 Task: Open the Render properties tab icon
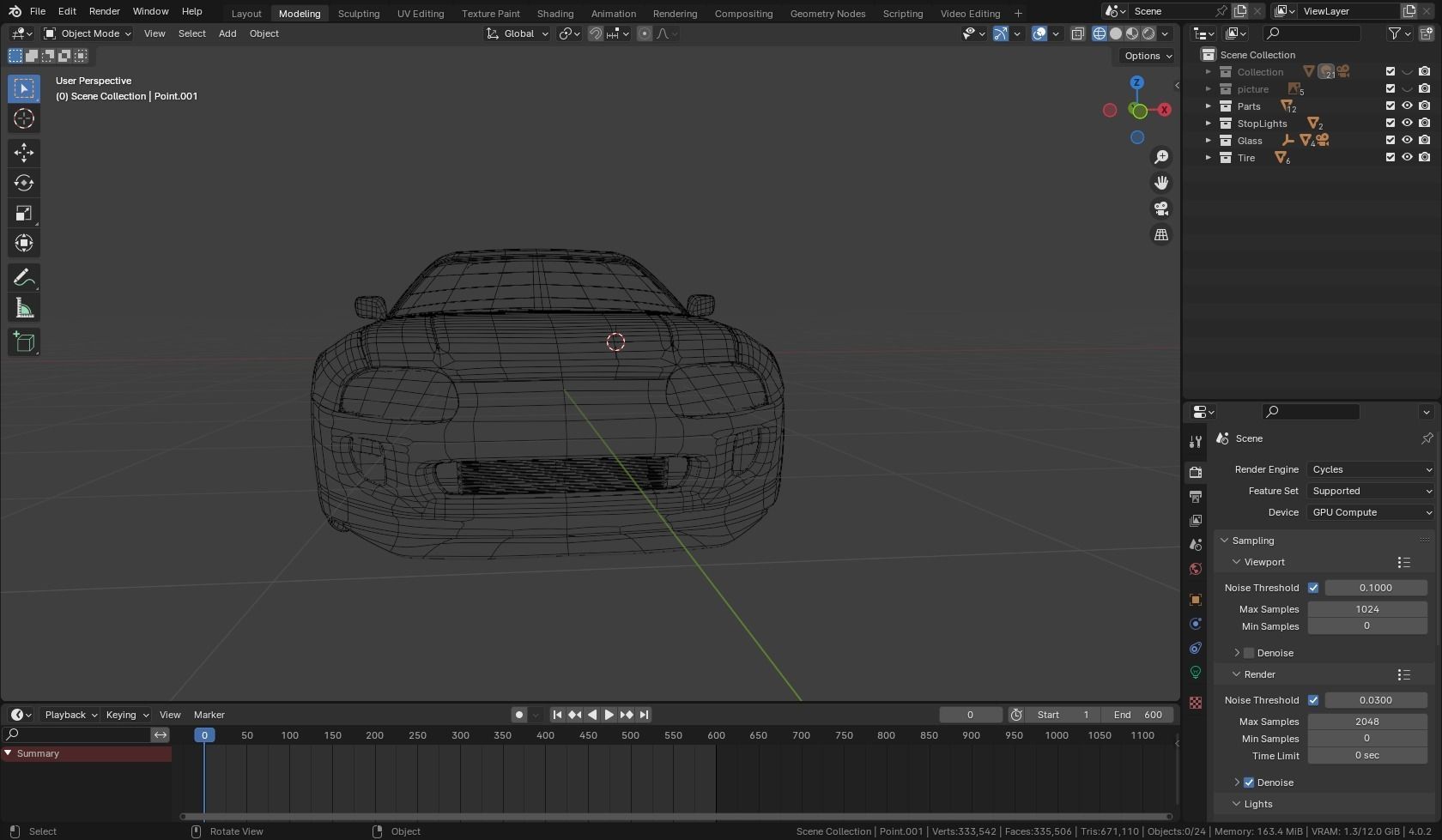pos(1195,472)
